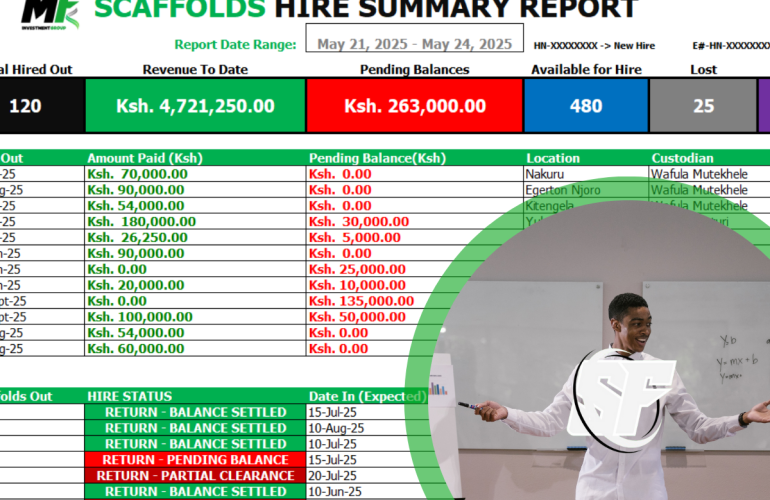The image size is (770, 500).
Task: Click the HIRE STATUS column header
Action: click(130, 396)
